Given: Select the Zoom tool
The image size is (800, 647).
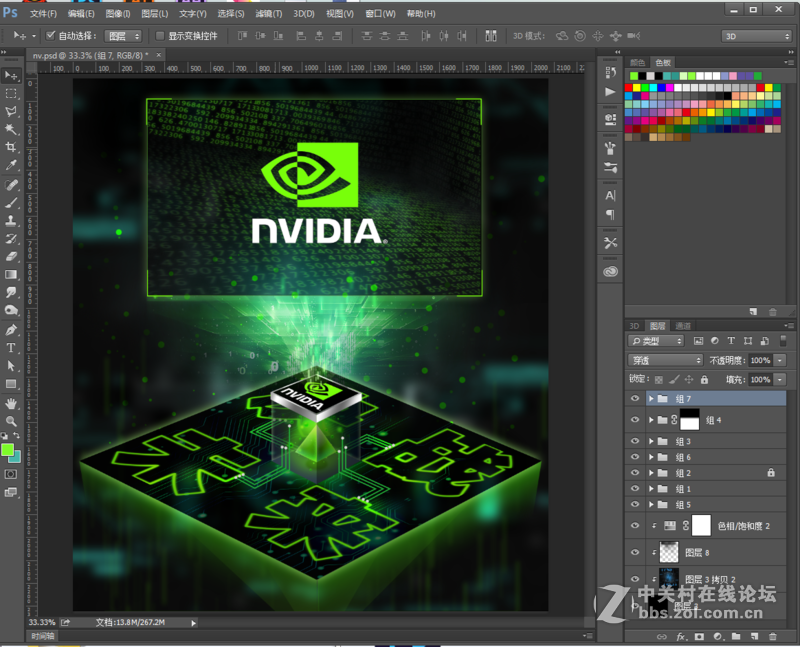Looking at the screenshot, I should coord(12,422).
